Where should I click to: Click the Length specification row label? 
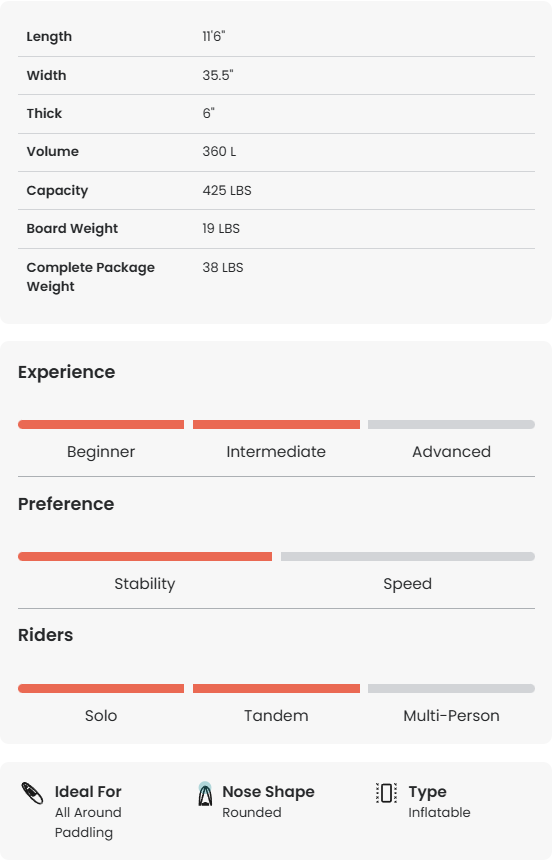click(x=49, y=36)
